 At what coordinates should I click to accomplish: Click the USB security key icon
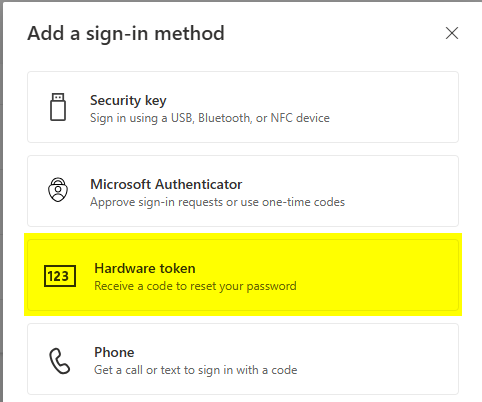pos(58,107)
